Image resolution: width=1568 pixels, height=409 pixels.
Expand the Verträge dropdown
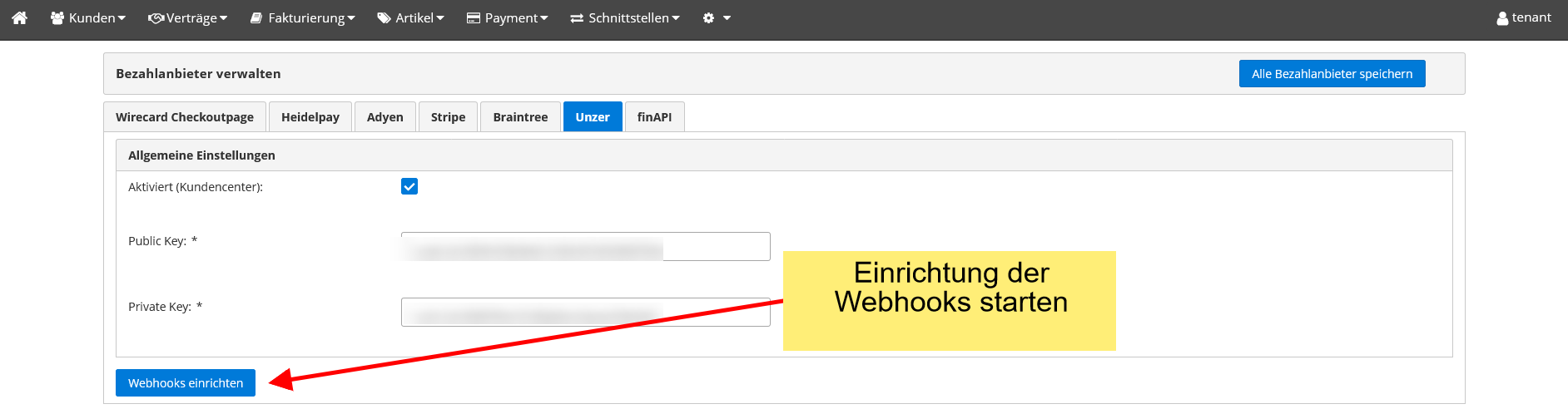click(187, 17)
